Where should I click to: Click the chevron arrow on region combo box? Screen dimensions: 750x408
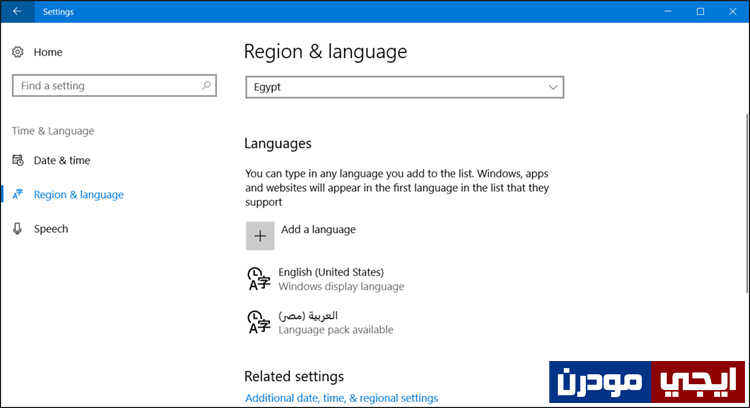click(553, 88)
